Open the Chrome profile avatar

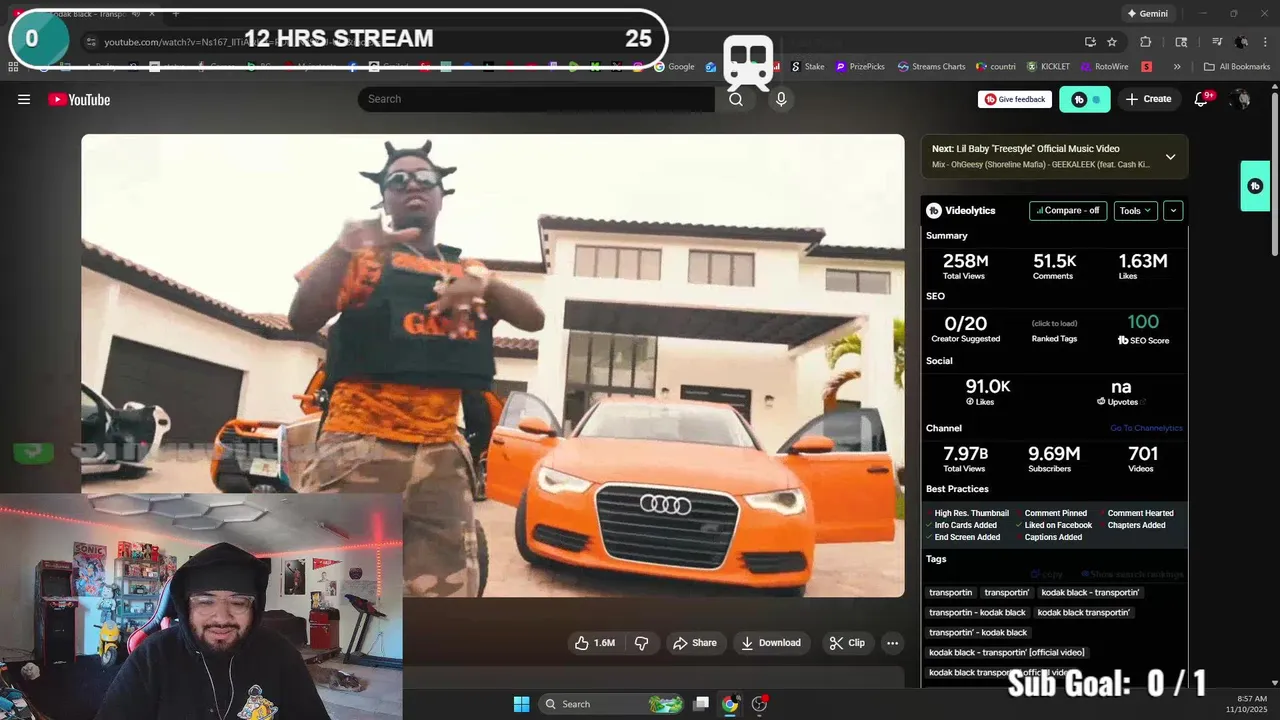(x=1241, y=42)
